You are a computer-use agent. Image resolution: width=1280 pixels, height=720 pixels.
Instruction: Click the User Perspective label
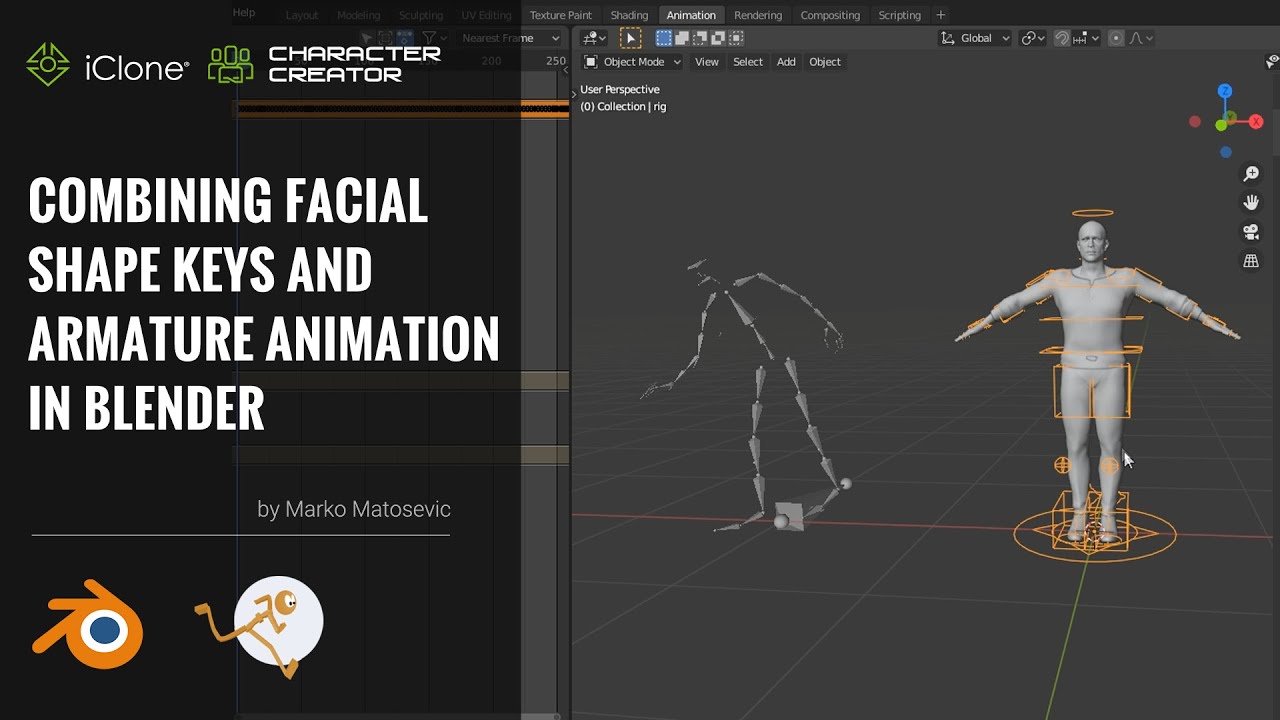tap(620, 90)
